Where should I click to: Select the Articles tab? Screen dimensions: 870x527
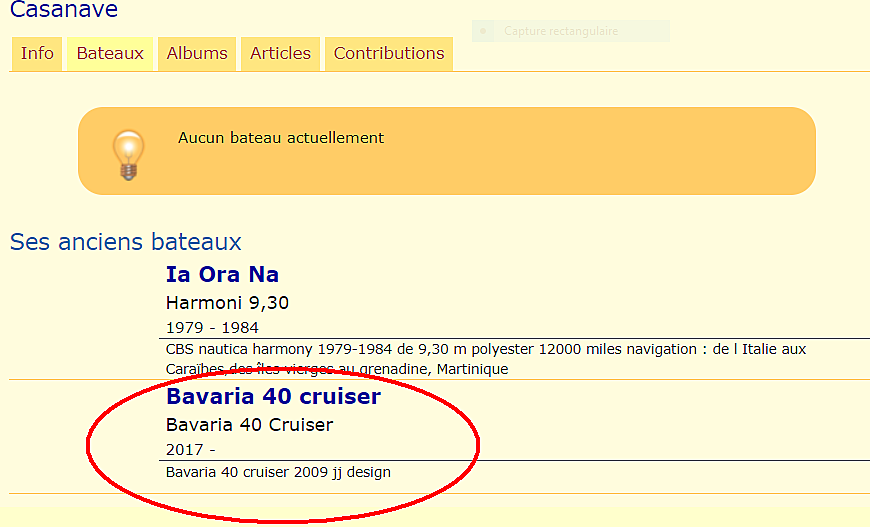(280, 54)
